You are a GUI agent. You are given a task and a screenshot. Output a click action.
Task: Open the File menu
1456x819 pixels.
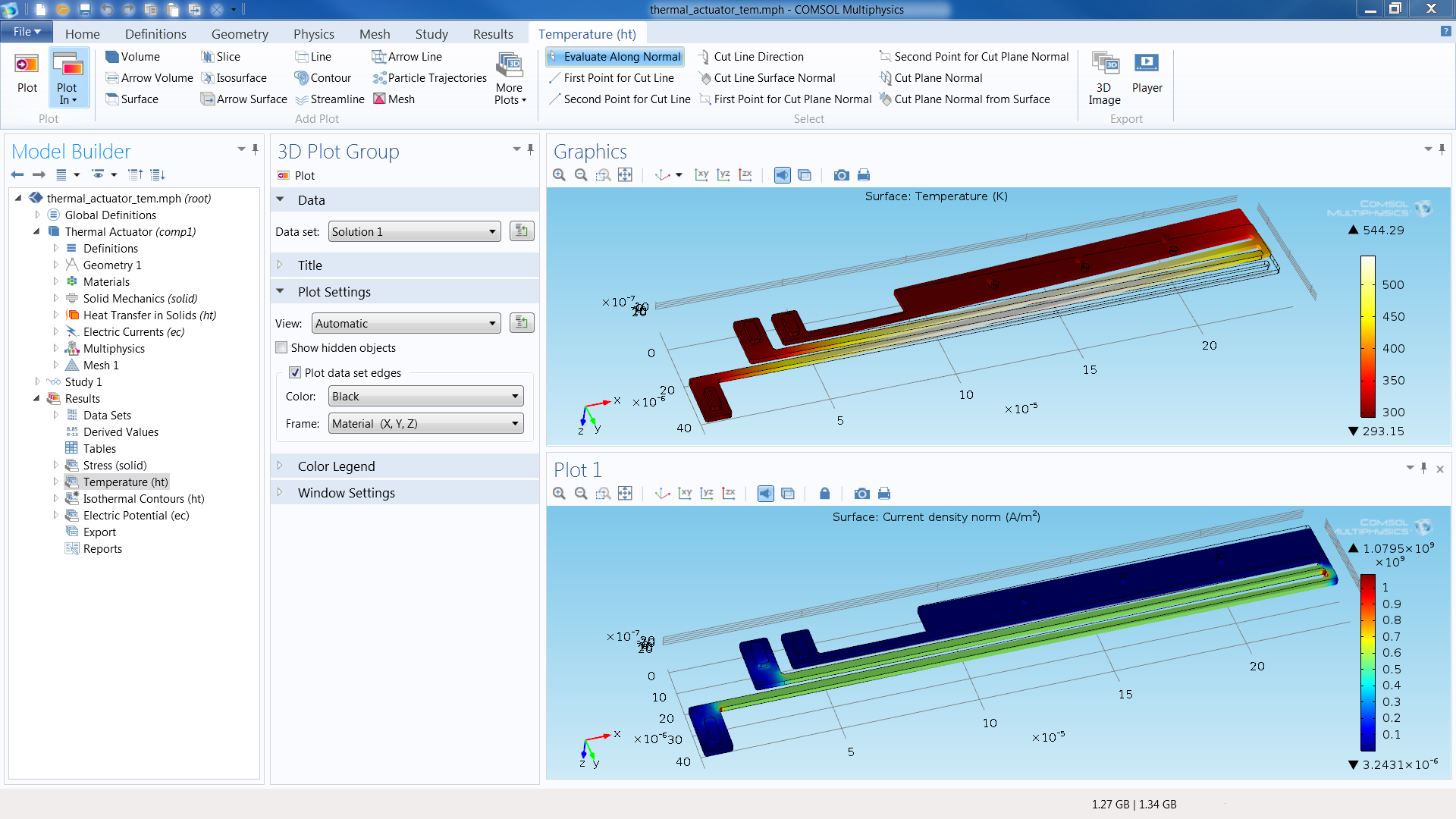coord(27,32)
